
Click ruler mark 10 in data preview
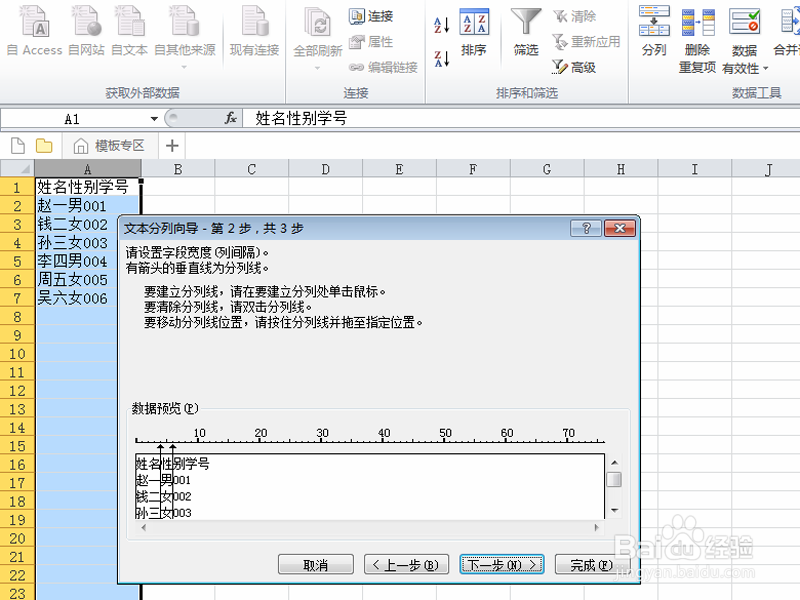pyautogui.click(x=200, y=432)
